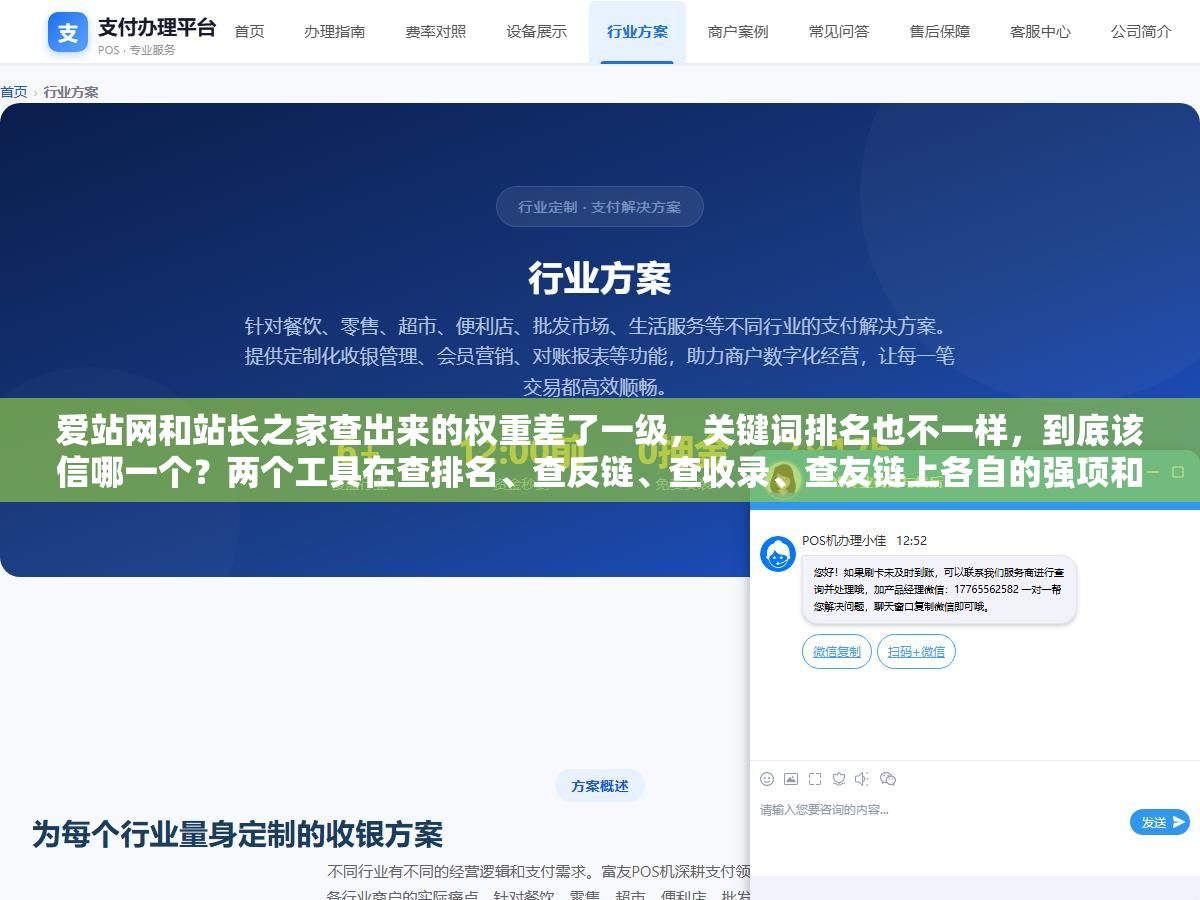
Task: Open the emoji picker in chat
Action: [767, 779]
